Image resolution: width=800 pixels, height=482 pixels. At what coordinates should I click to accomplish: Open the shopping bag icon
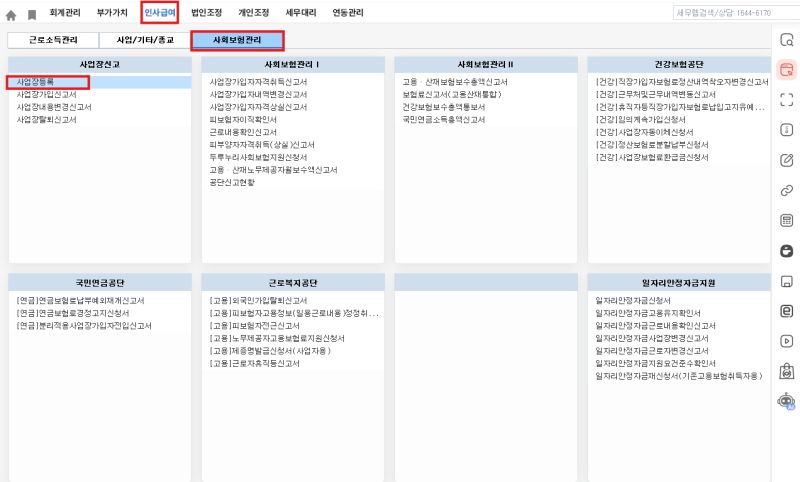pyautogui.click(x=787, y=371)
